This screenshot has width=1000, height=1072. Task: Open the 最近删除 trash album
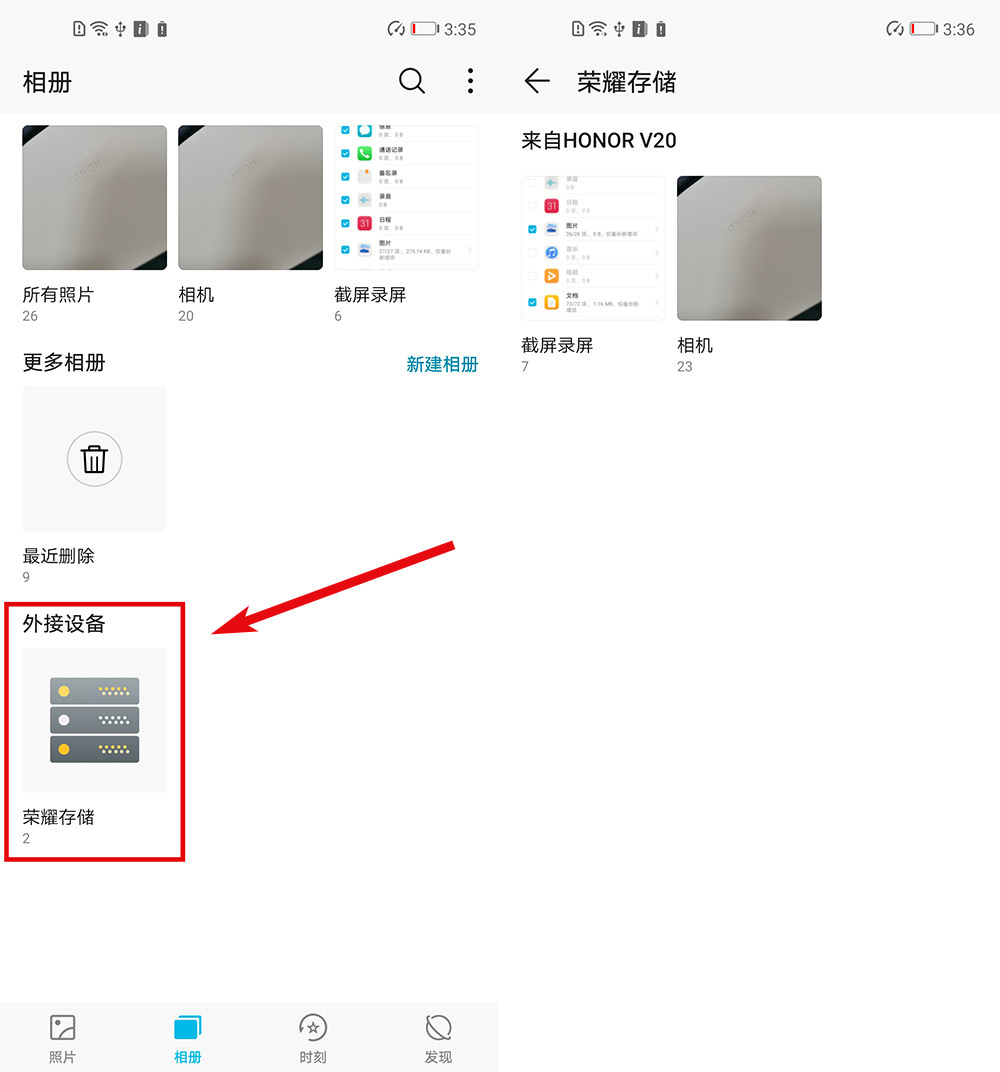(x=95, y=459)
